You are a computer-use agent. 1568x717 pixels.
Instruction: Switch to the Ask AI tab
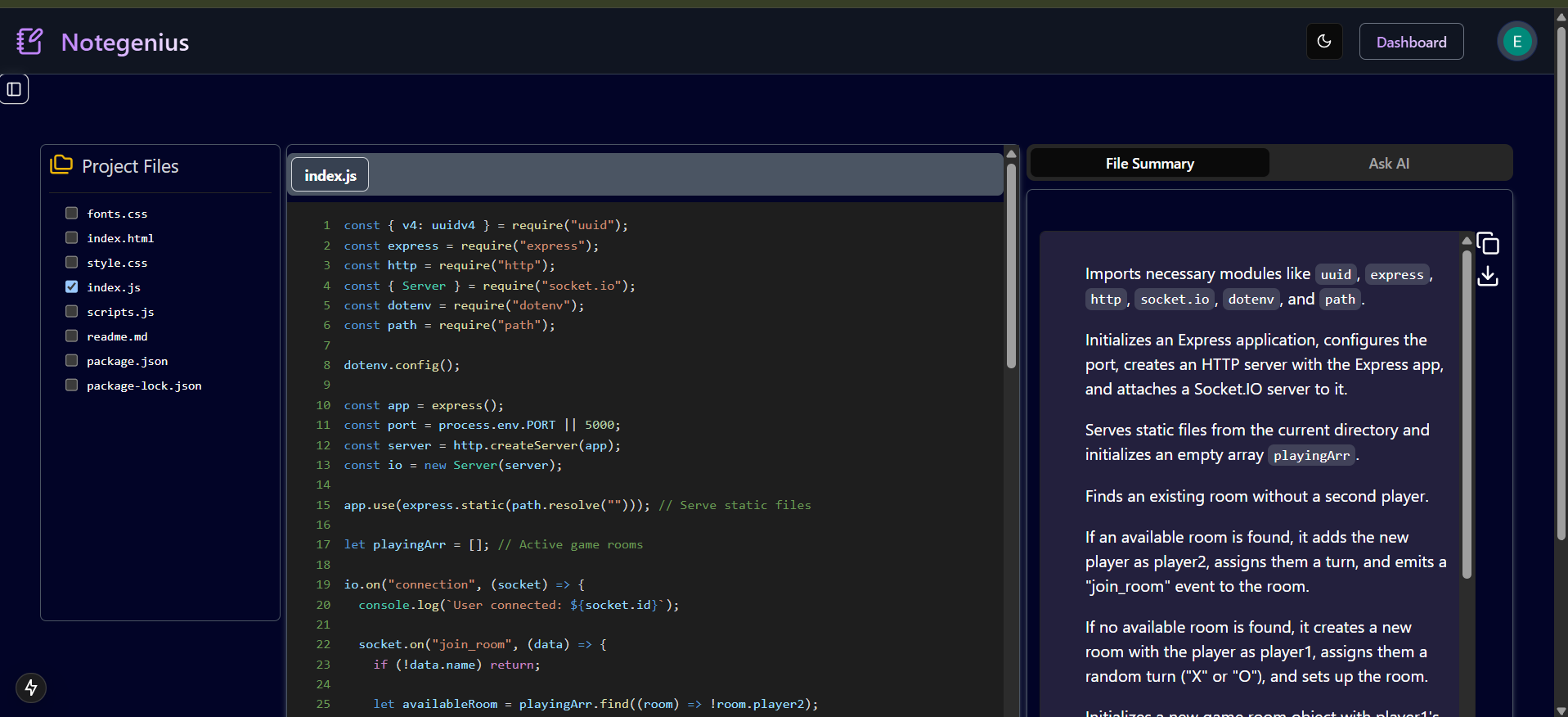coord(1389,163)
